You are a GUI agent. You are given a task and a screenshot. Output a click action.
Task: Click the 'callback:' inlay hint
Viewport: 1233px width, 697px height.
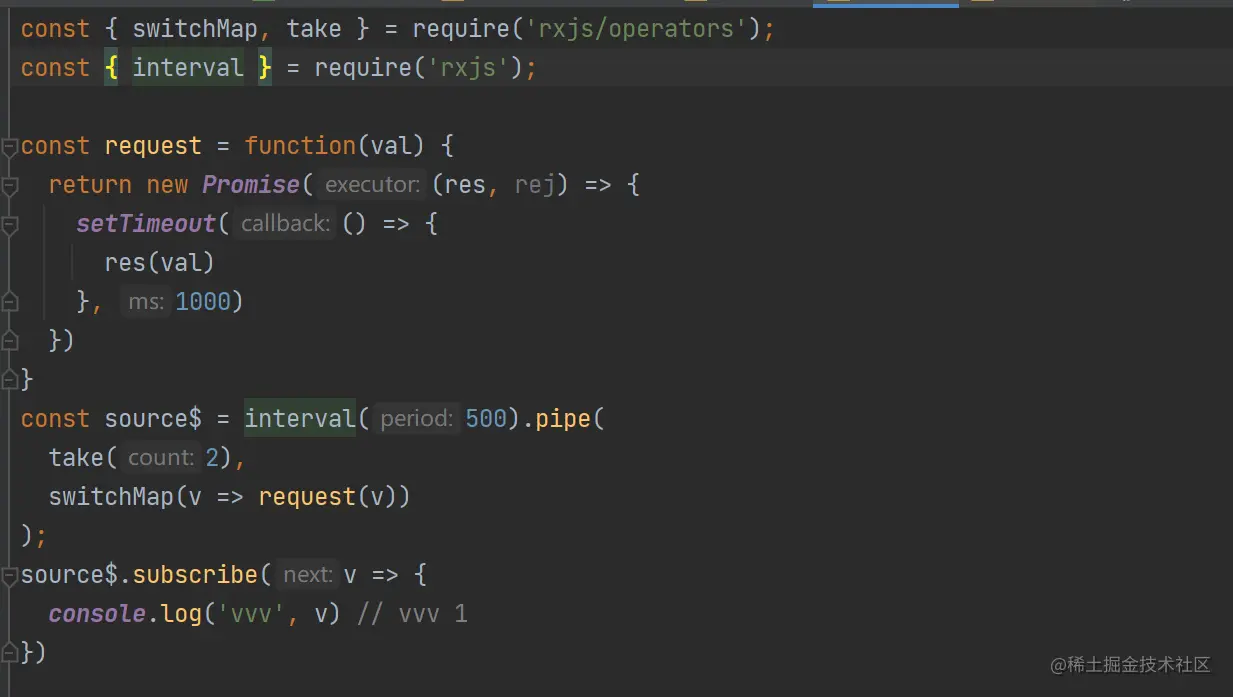click(285, 224)
